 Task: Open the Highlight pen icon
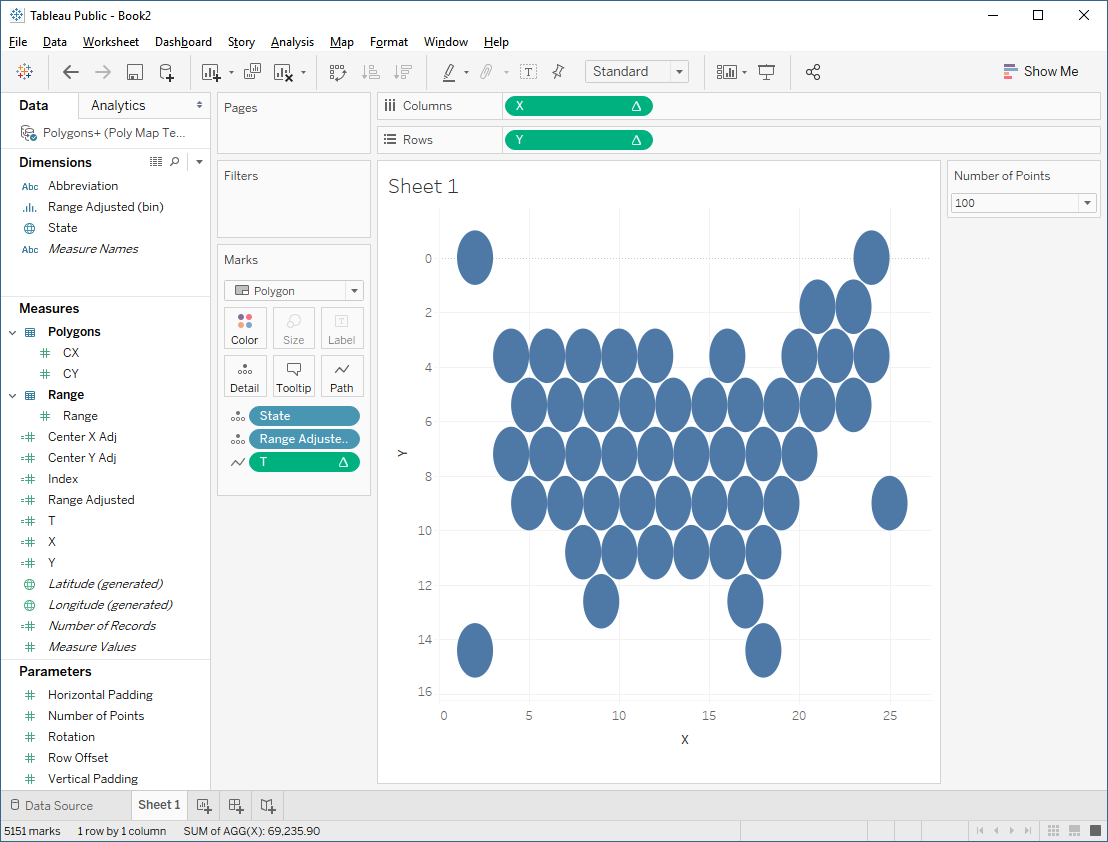click(449, 72)
